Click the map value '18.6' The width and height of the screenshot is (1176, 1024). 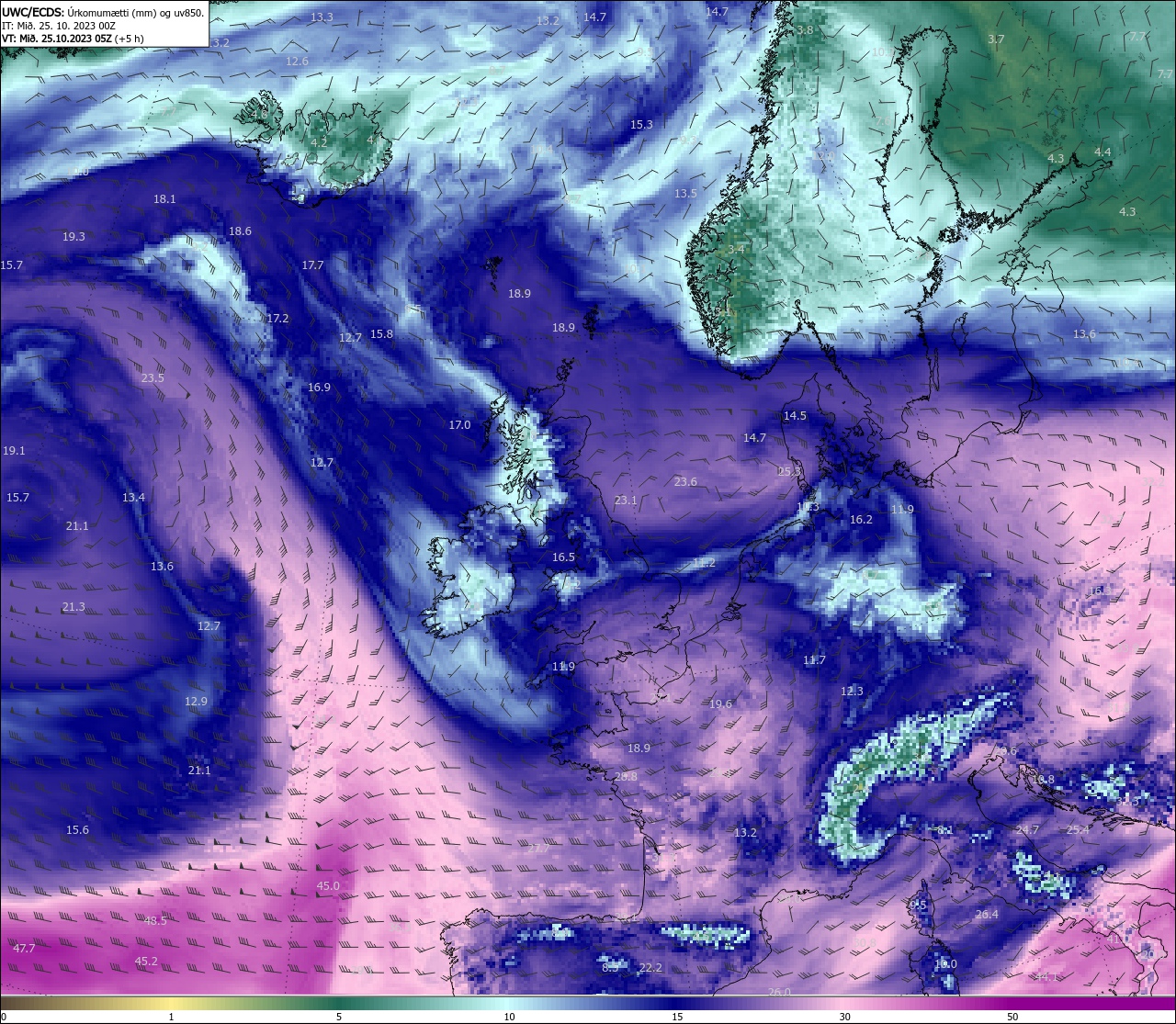tap(240, 231)
